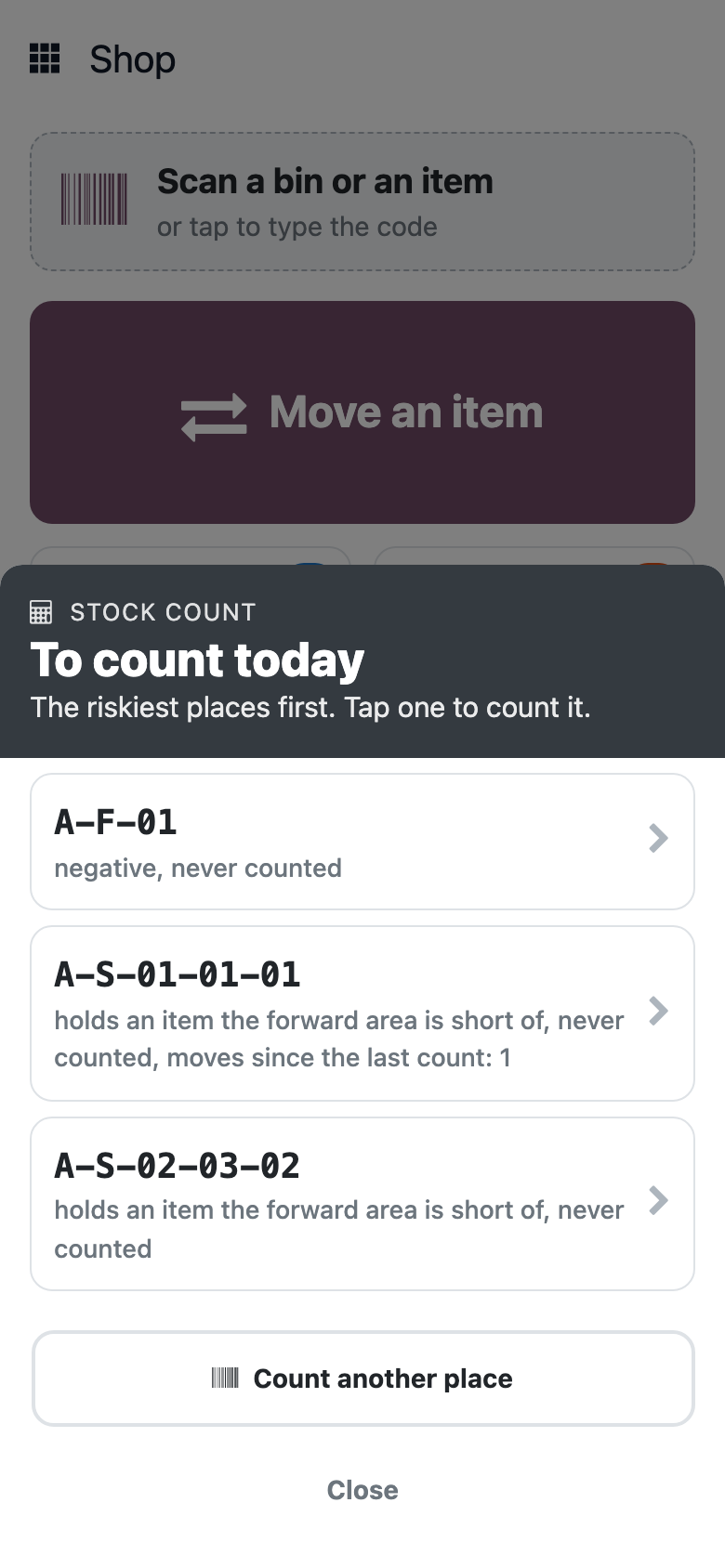This screenshot has height=1568, width=725.
Task: Click the To count today heading
Action: [197, 660]
